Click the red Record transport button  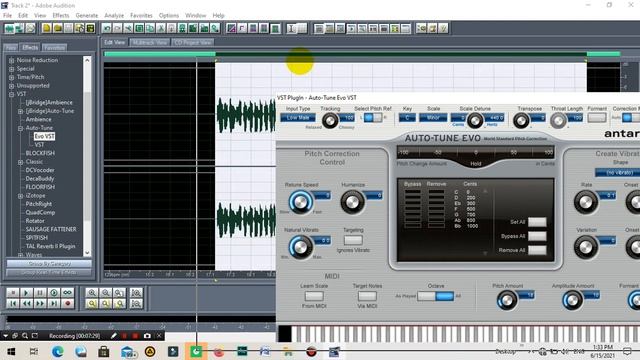pyautogui.click(x=68, y=303)
